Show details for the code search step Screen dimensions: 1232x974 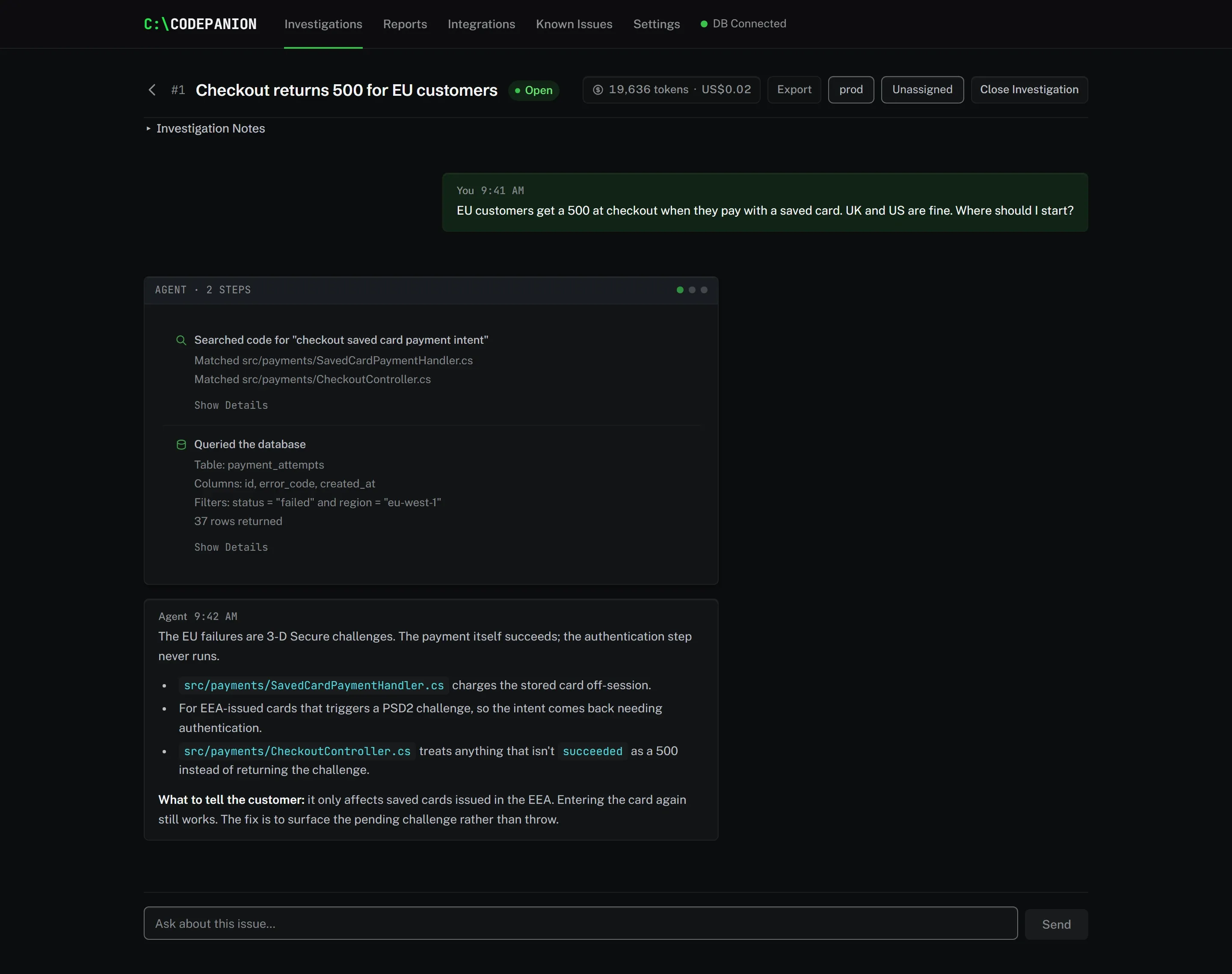point(231,405)
